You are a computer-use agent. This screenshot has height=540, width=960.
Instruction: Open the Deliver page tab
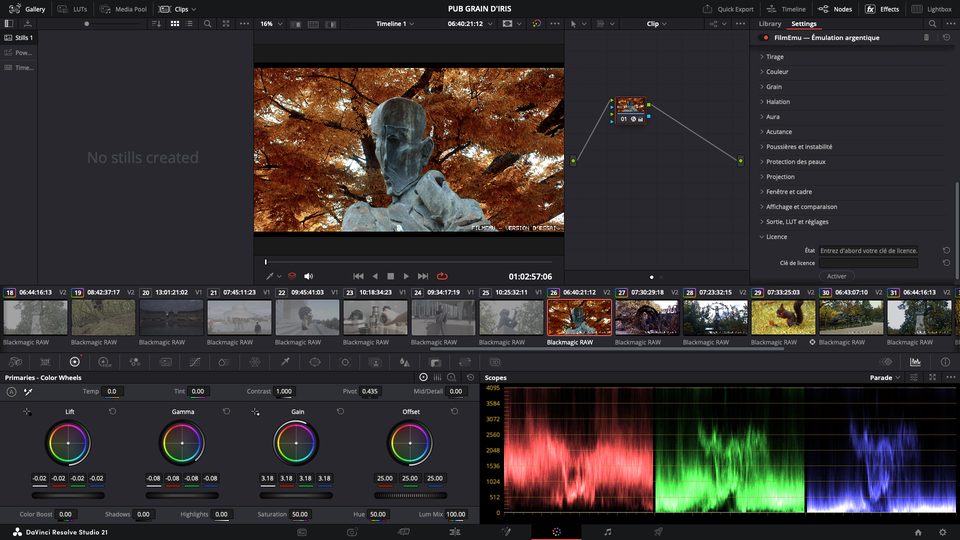[x=658, y=532]
